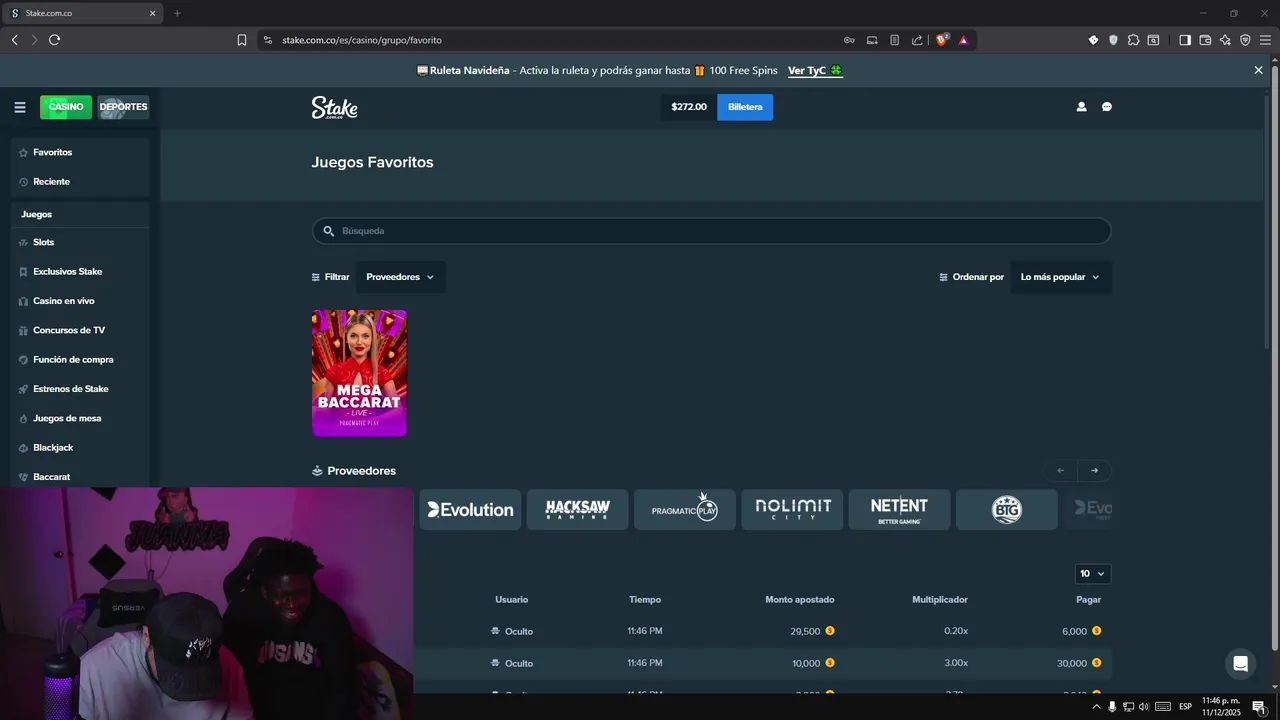The image size is (1280, 720).
Task: Click the clock icon beside Reciente
Action: pyautogui.click(x=23, y=182)
